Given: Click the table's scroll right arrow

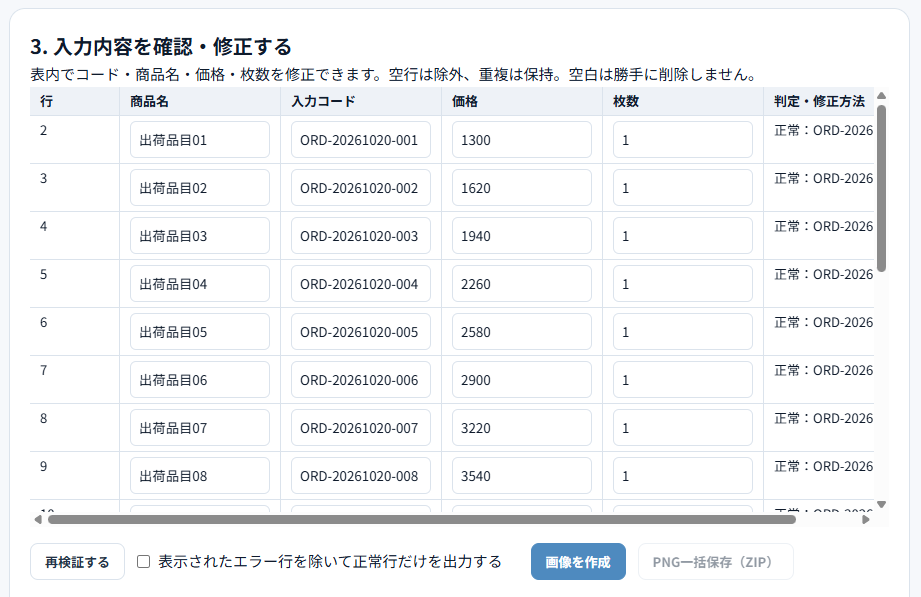Looking at the screenshot, I should (x=866, y=519).
